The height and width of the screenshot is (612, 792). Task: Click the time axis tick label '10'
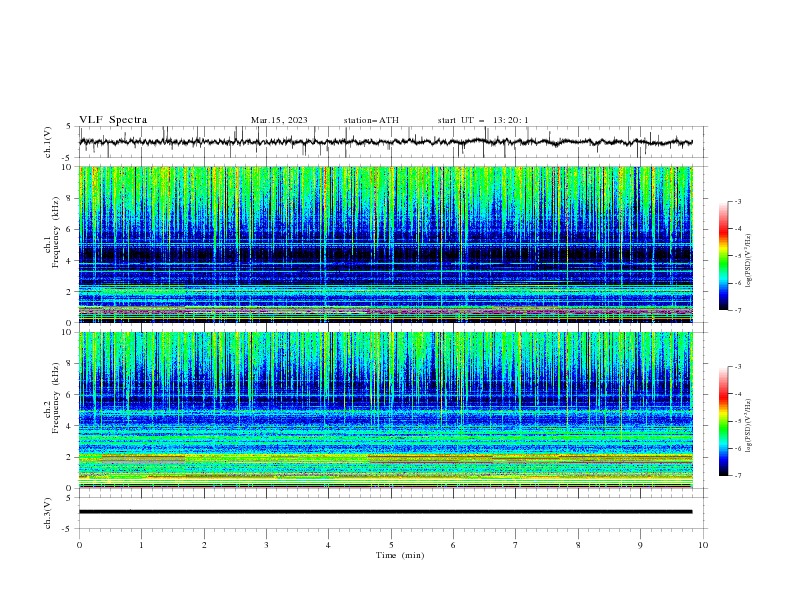(703, 545)
